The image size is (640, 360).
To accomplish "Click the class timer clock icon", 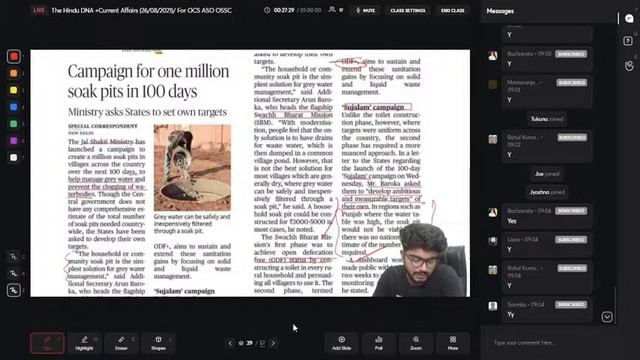I will 267,10.
